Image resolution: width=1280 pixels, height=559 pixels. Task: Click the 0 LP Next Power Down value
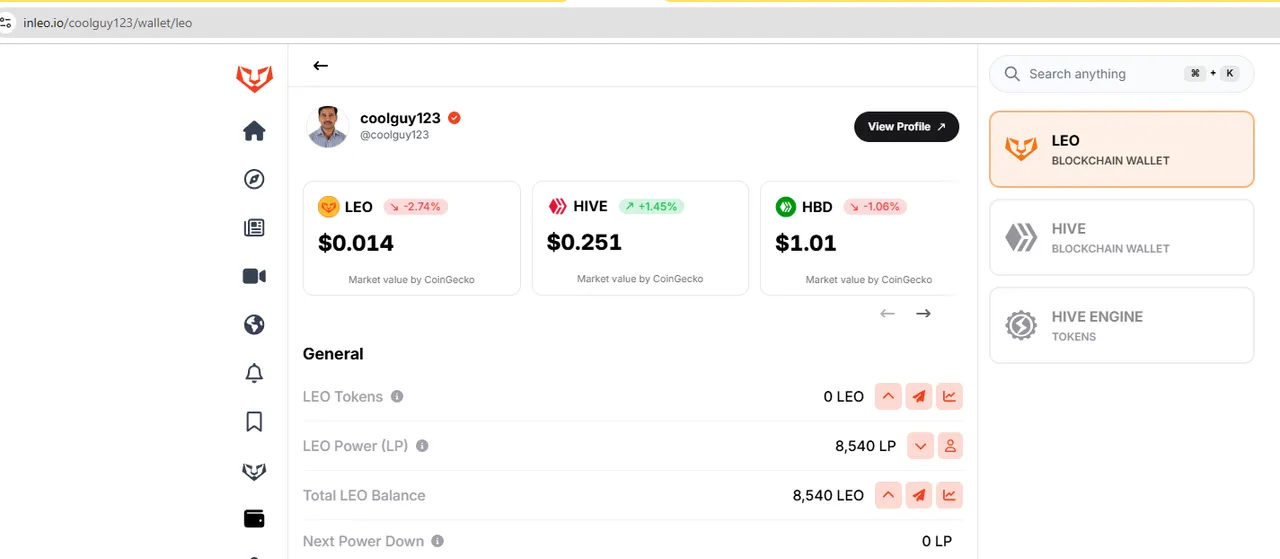click(x=937, y=541)
